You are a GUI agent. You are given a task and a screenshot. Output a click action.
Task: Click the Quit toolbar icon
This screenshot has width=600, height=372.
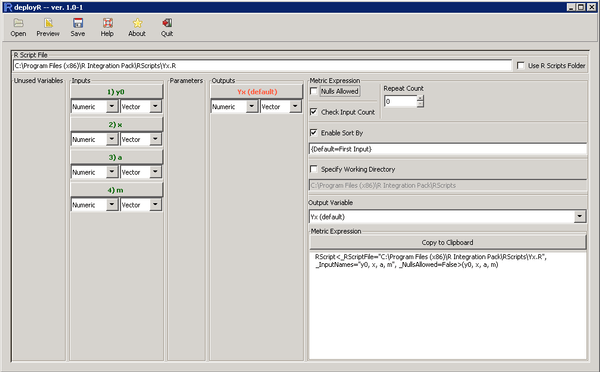tap(167, 23)
